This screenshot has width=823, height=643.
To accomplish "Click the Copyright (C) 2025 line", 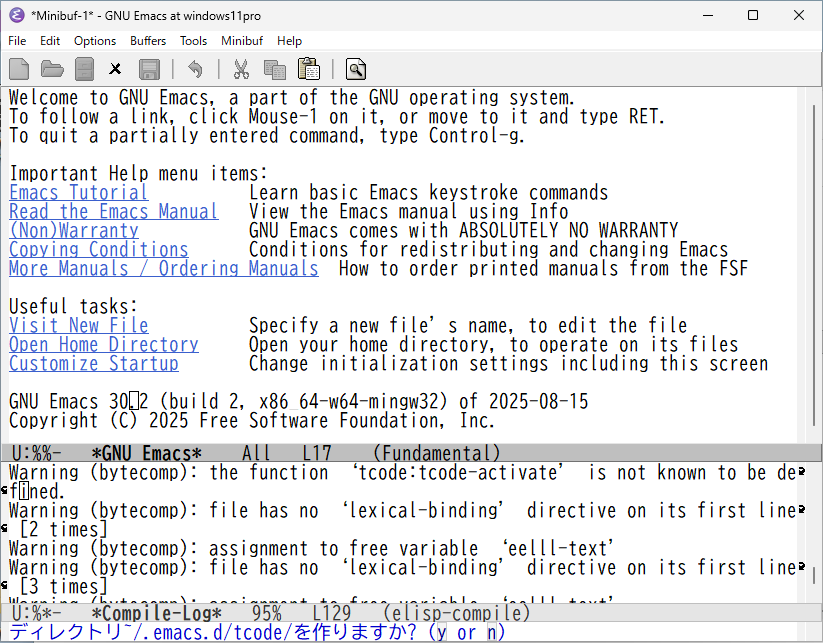I will 251,420.
